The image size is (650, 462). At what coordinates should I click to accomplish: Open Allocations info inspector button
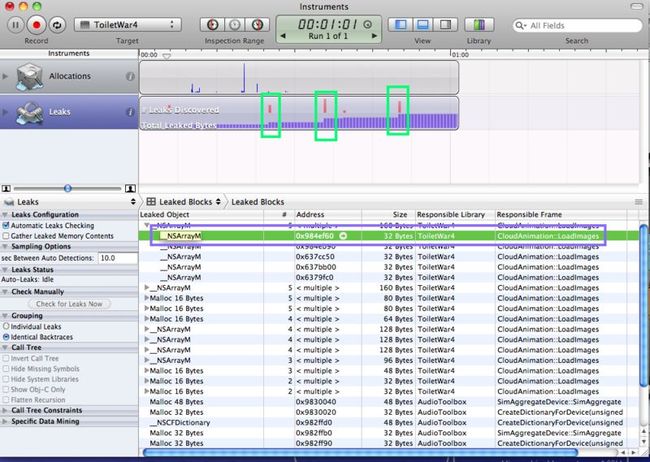[130, 76]
